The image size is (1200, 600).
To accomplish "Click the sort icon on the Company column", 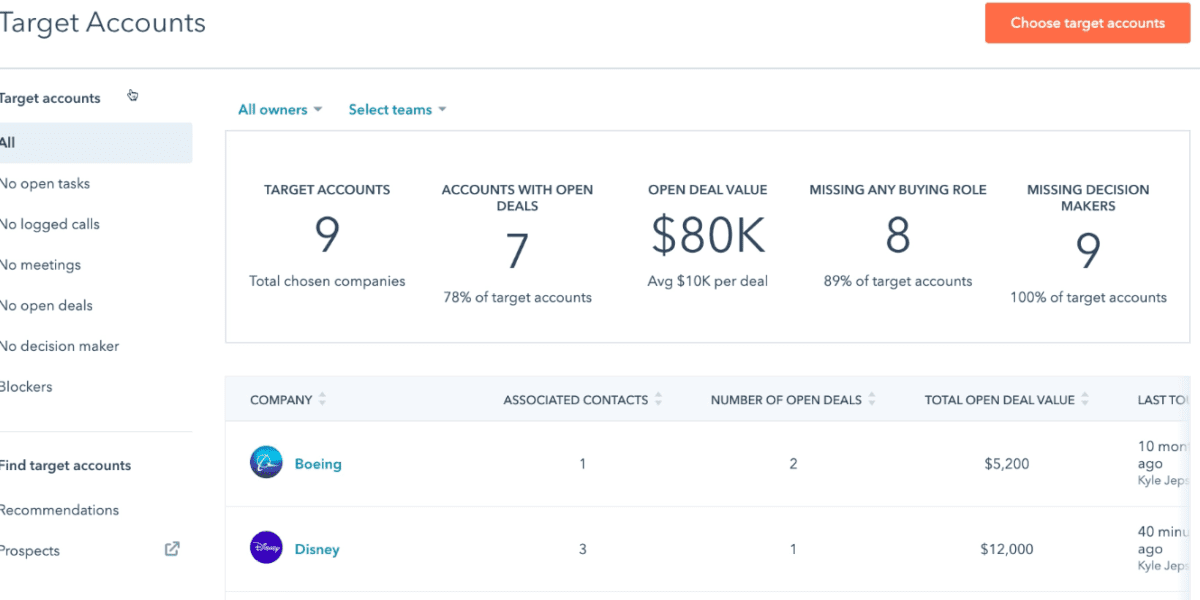I will point(321,398).
